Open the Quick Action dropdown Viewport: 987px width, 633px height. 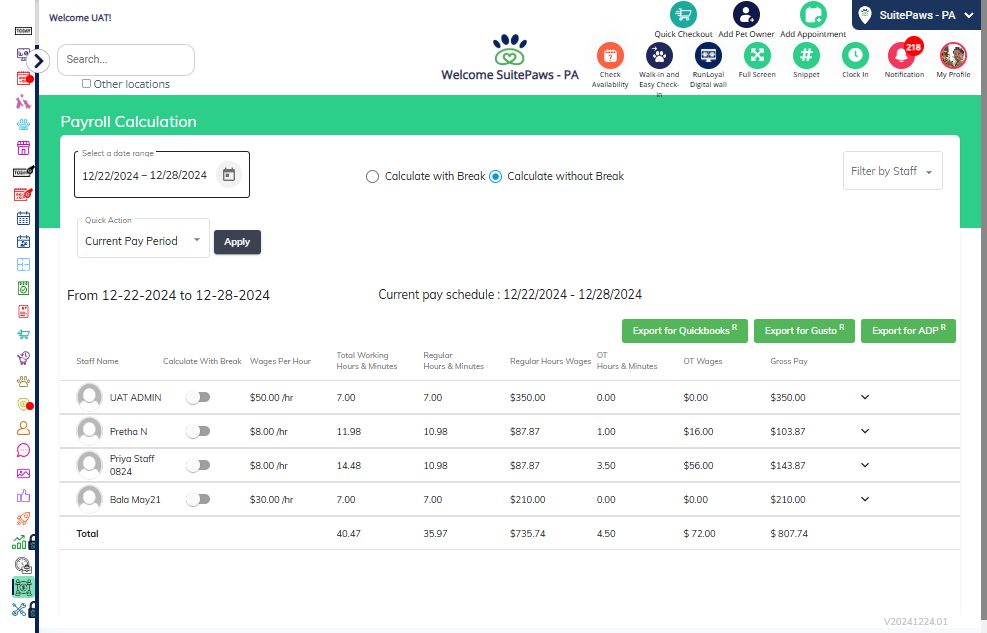click(144, 240)
